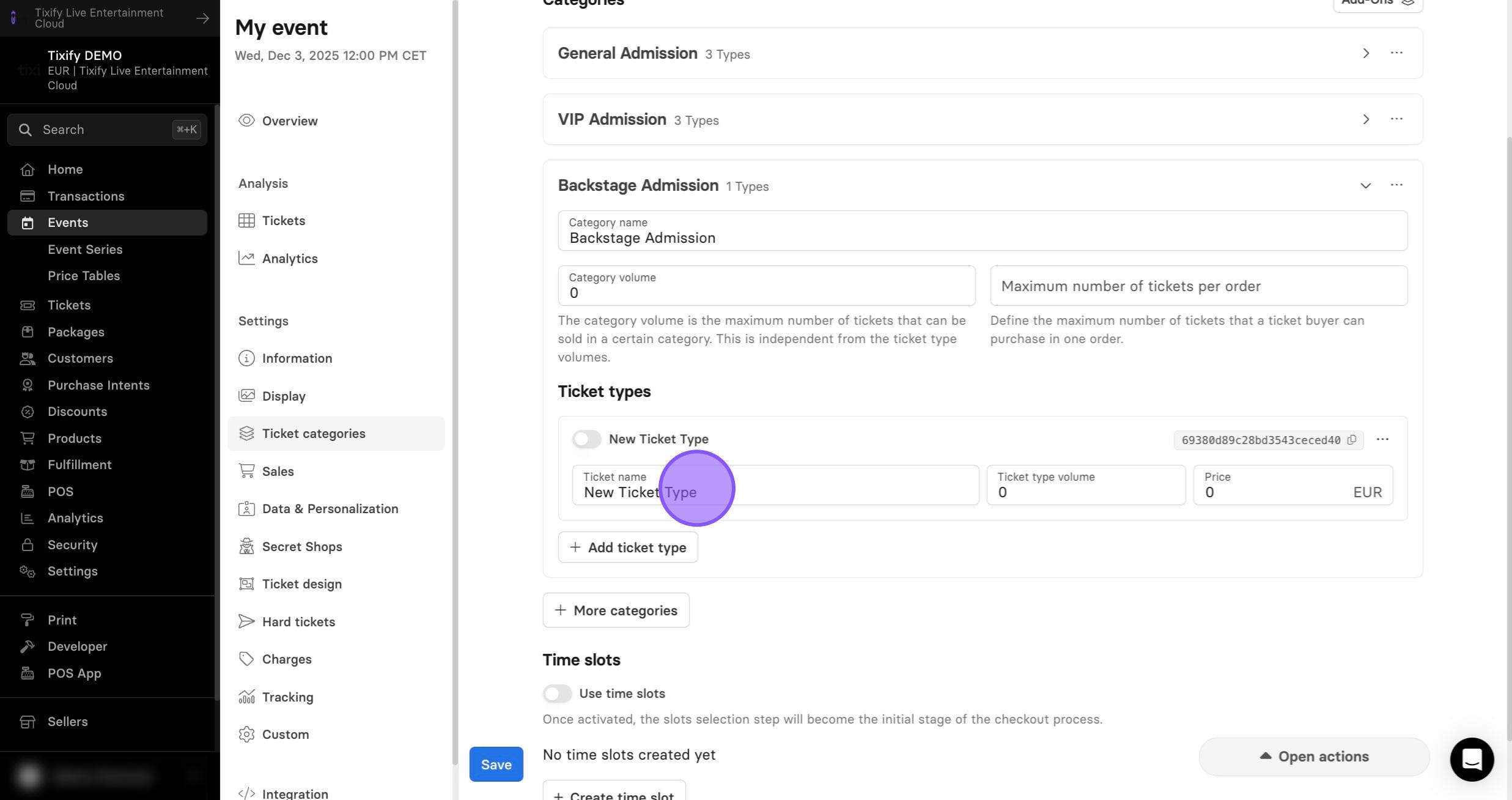The width and height of the screenshot is (1512, 800).
Task: Open General Admission more options menu
Action: [x=1396, y=53]
